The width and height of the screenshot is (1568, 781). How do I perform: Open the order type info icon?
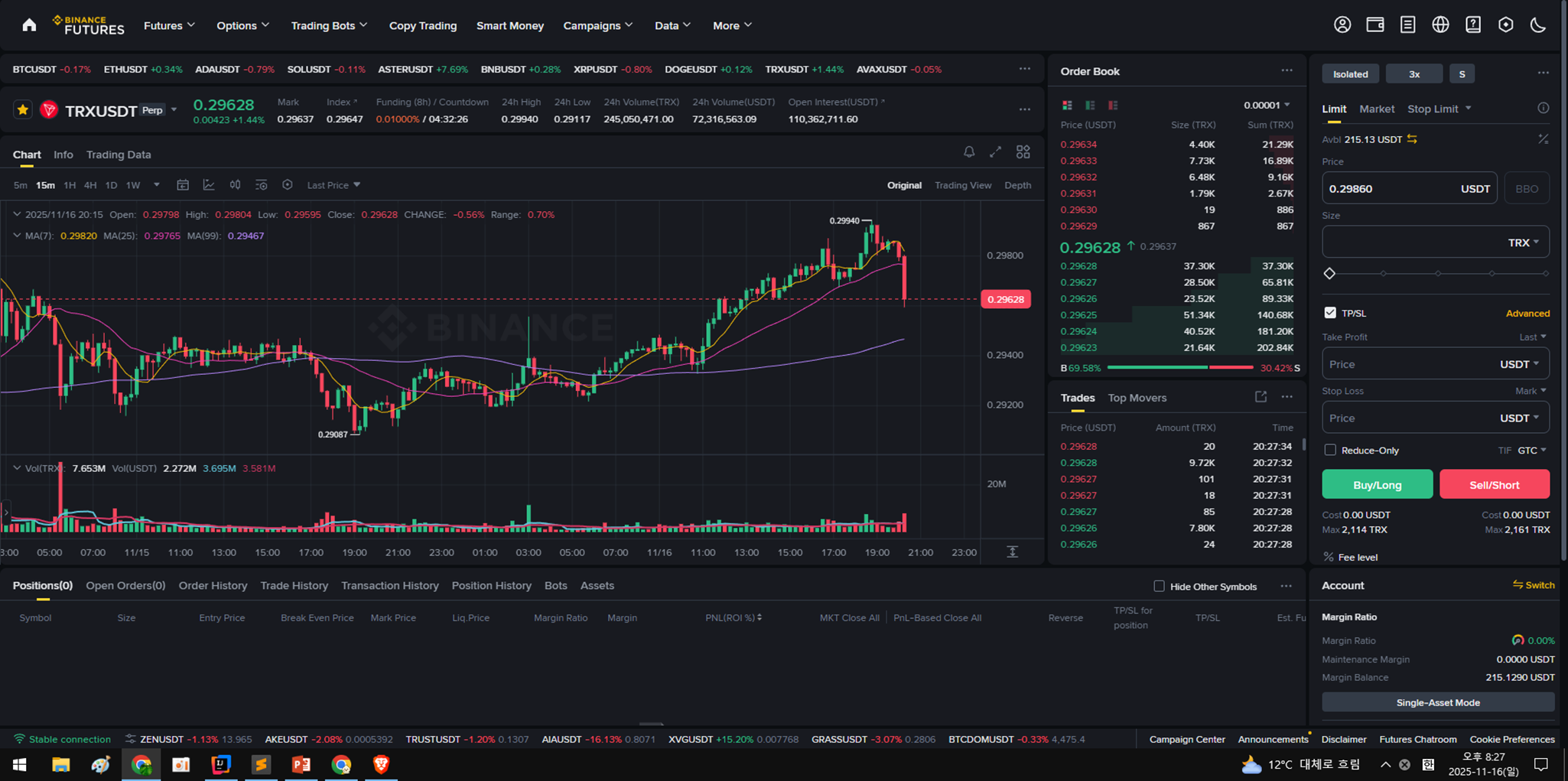pos(1544,108)
